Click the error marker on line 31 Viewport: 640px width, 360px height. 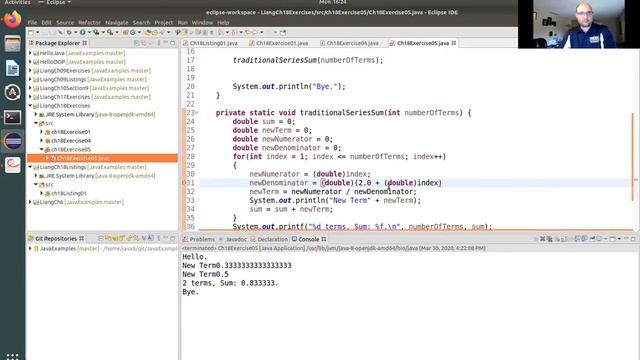click(x=184, y=183)
